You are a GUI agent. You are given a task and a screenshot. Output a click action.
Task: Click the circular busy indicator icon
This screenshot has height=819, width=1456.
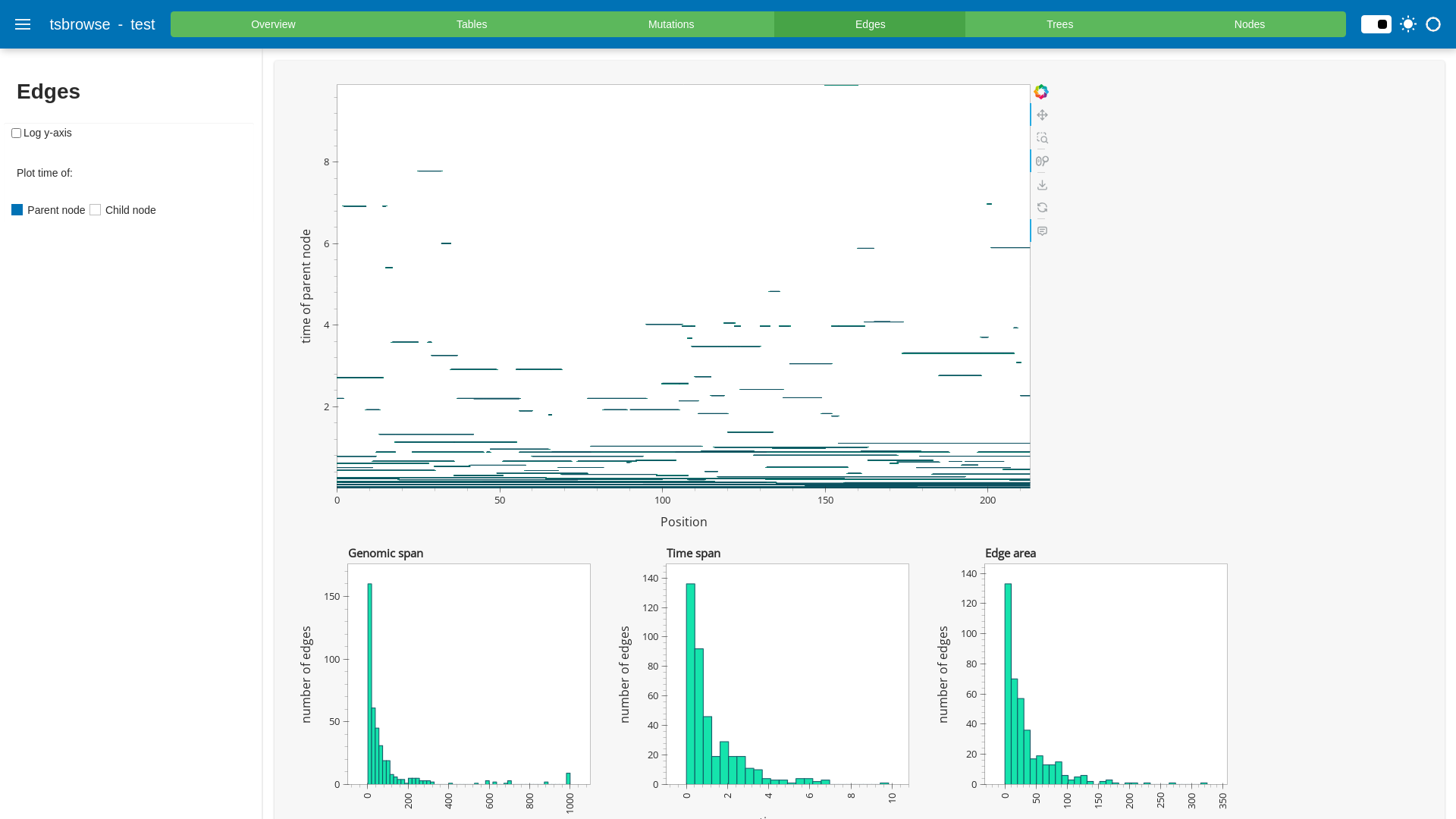[x=1433, y=24]
